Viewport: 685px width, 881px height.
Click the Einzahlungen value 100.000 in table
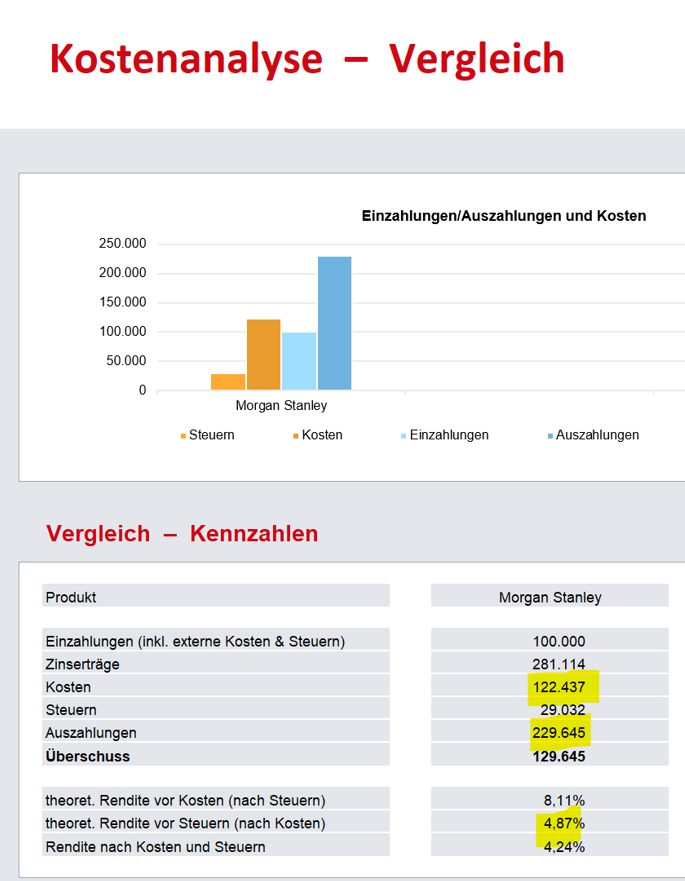559,641
